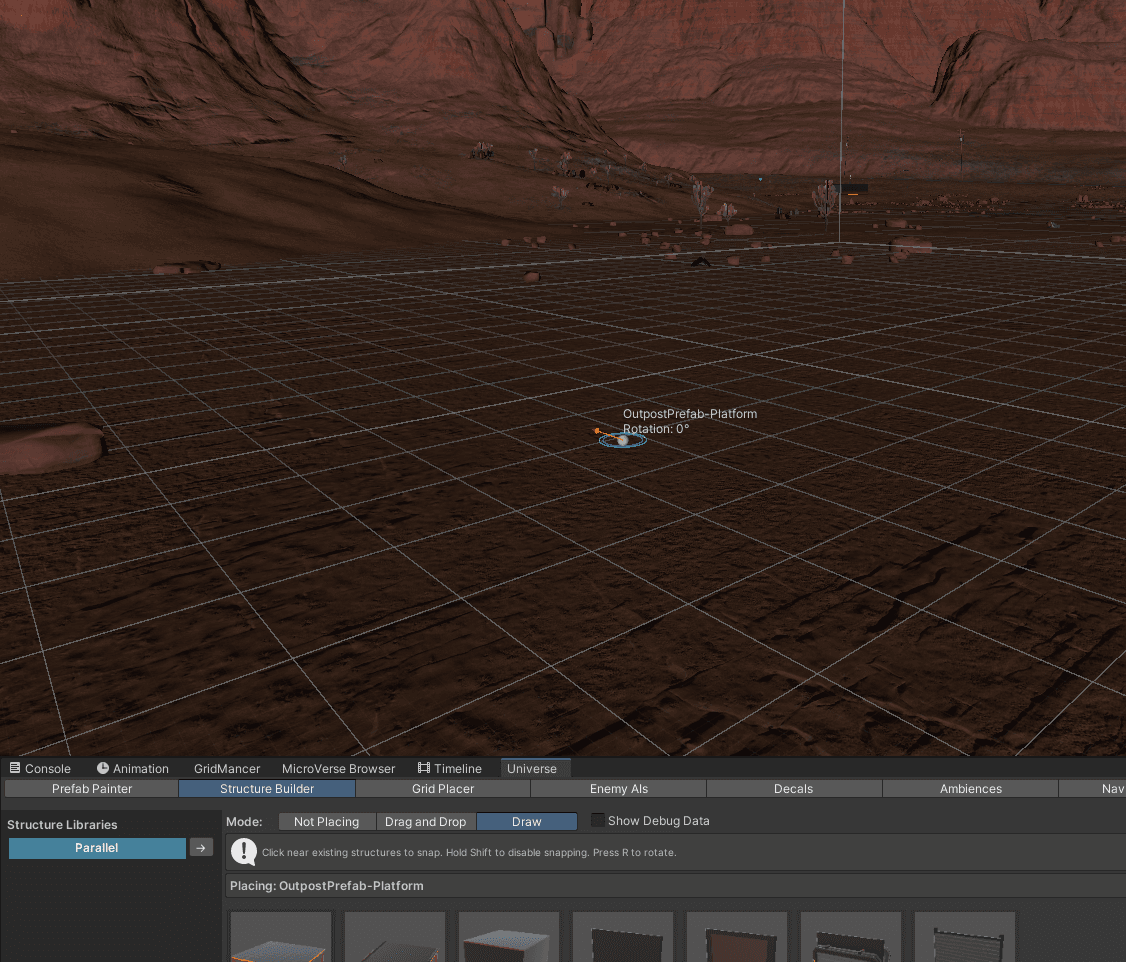Switch mode to Not Placing

(327, 821)
